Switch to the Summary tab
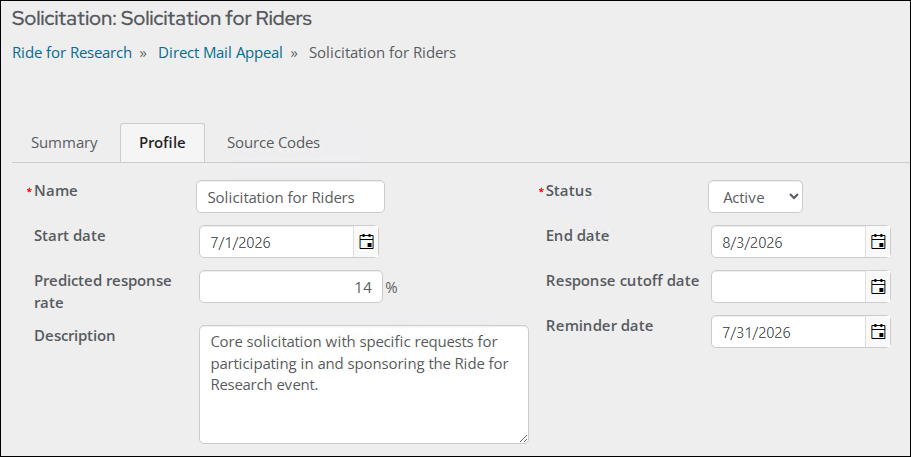 tap(64, 143)
